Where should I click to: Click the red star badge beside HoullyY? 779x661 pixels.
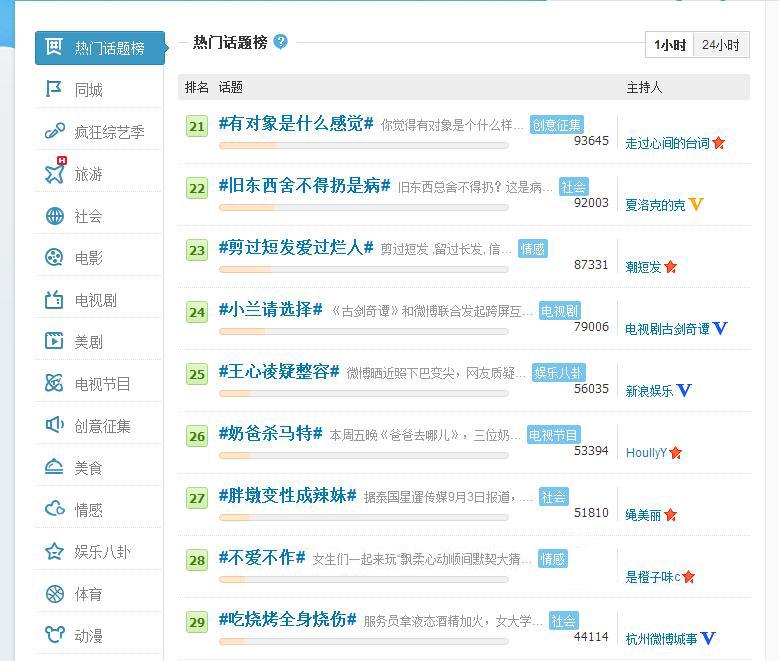click(x=675, y=453)
